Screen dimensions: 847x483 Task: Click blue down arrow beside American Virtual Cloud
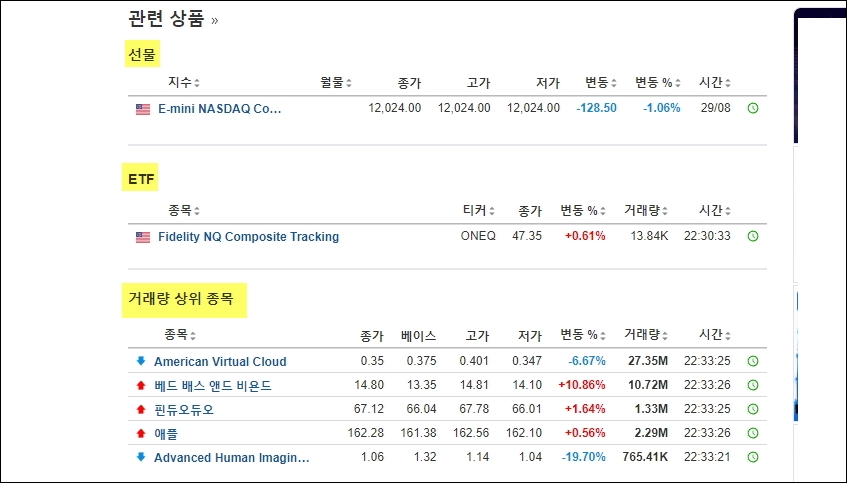141,361
